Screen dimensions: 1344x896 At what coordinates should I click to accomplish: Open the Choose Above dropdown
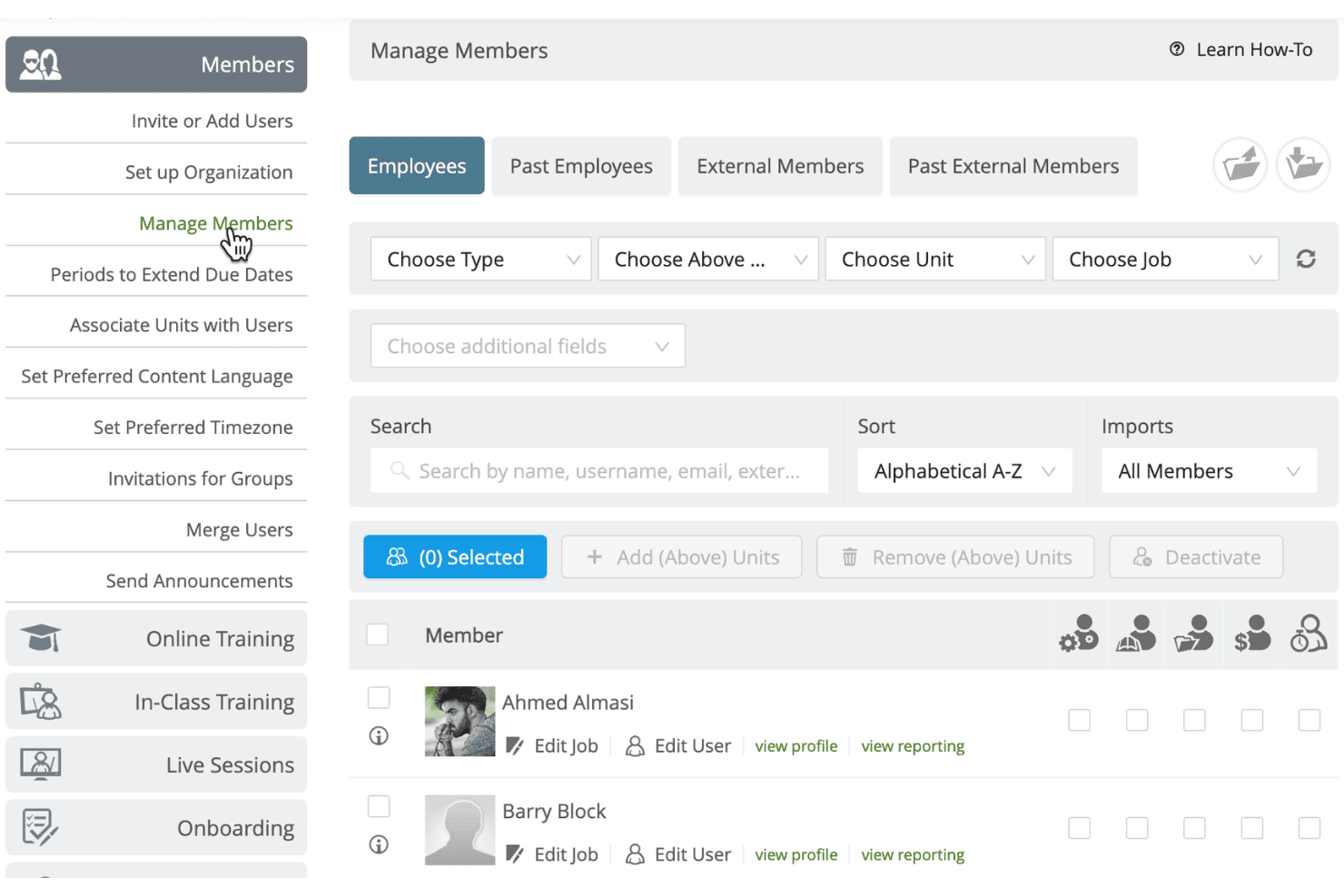pos(708,260)
